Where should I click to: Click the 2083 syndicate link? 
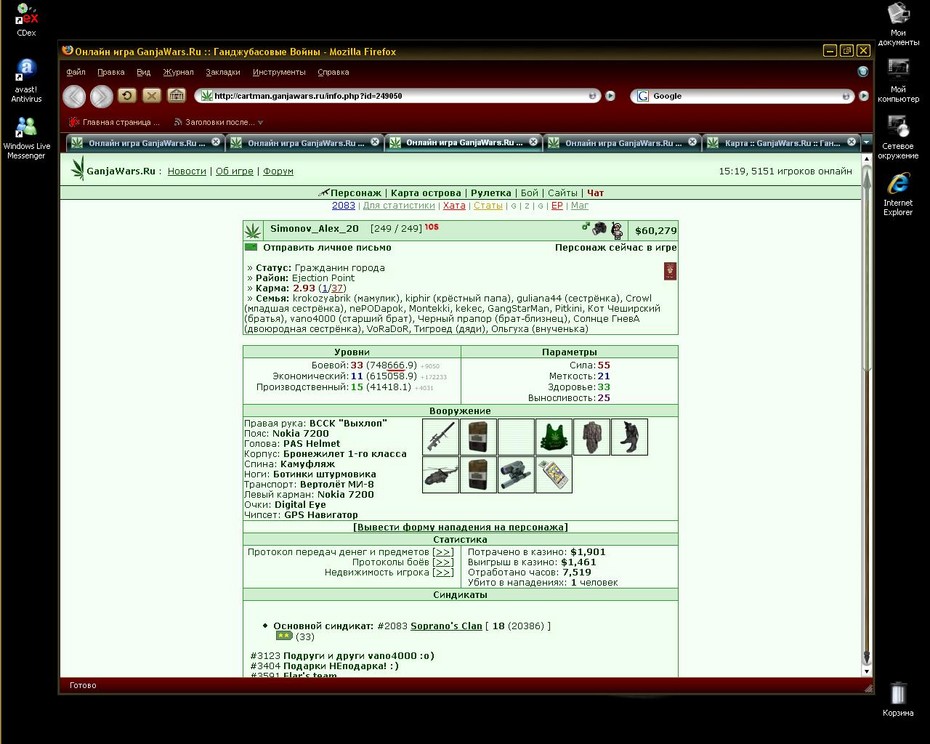[x=343, y=205]
